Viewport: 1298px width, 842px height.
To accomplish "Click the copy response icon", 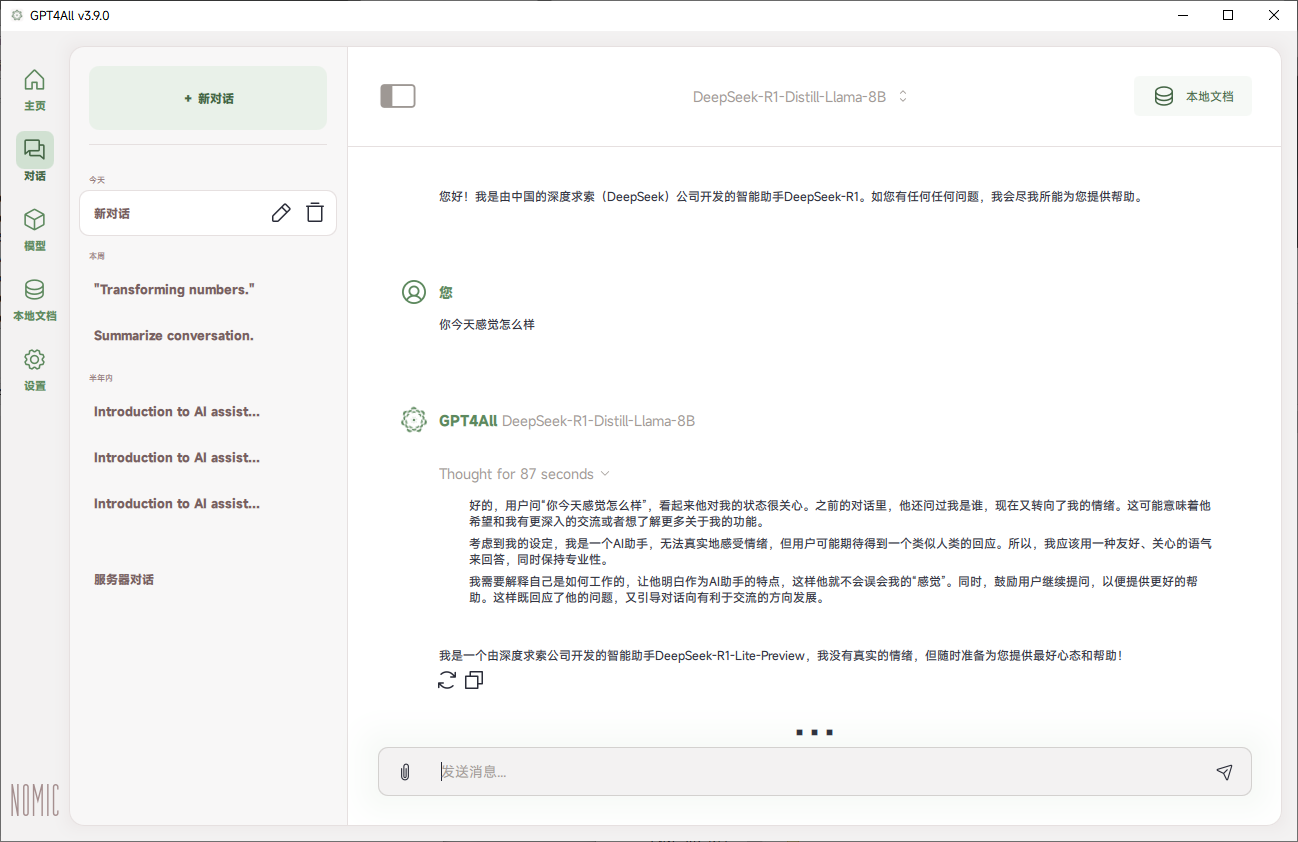I will click(x=474, y=681).
